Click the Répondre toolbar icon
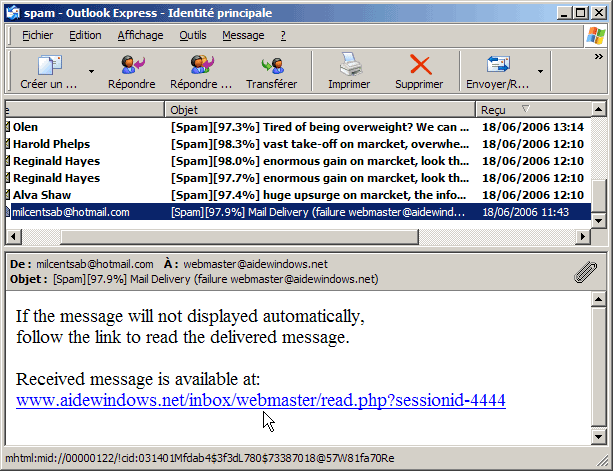This screenshot has height=471, width=613. pos(131,66)
